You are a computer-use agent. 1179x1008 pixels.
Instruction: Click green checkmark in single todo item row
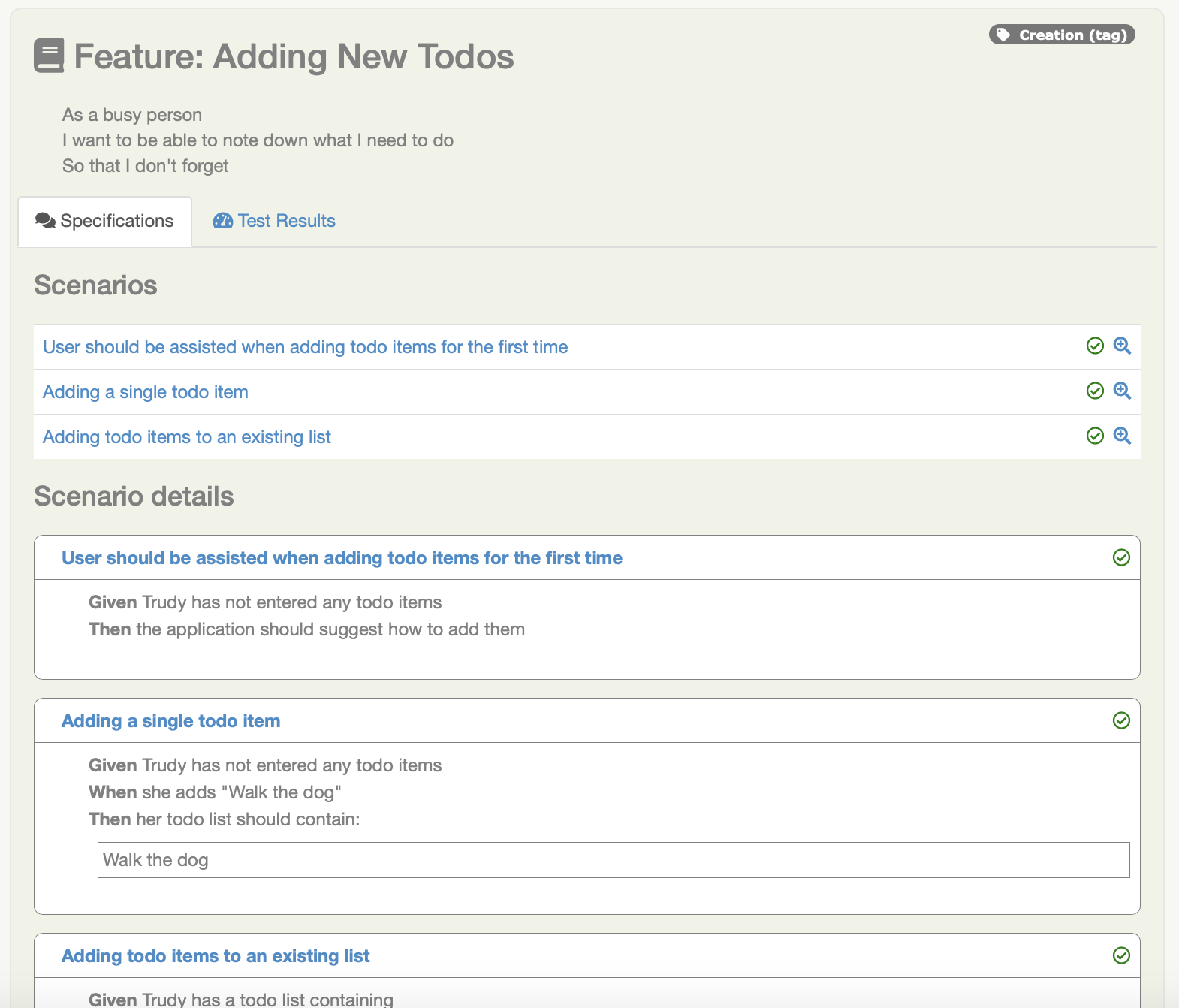click(1095, 391)
